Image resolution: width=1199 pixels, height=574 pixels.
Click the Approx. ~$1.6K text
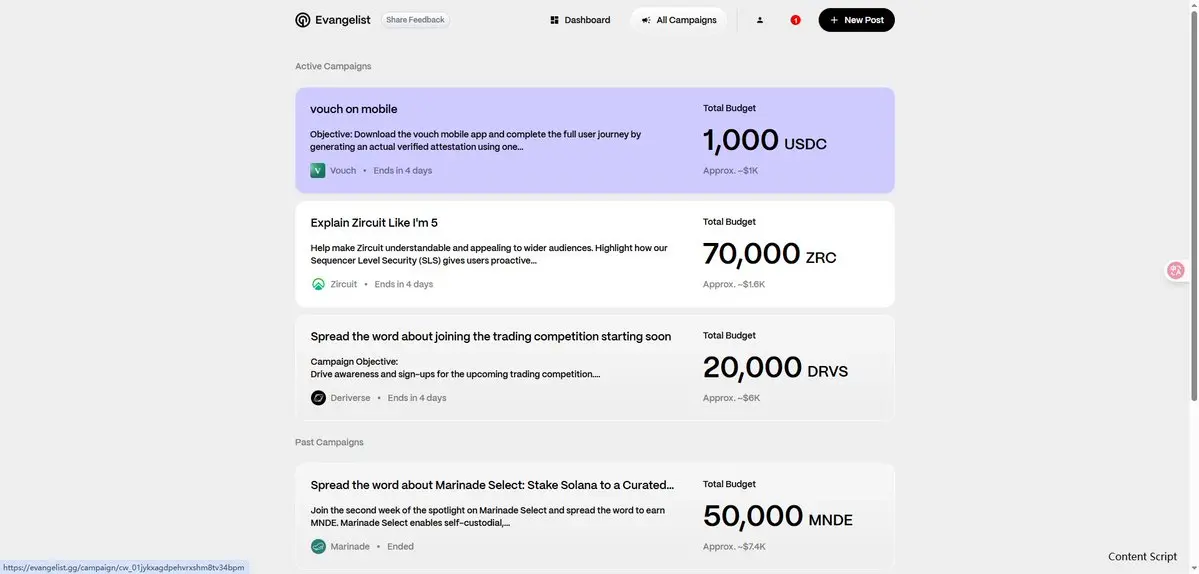pyautogui.click(x=734, y=284)
